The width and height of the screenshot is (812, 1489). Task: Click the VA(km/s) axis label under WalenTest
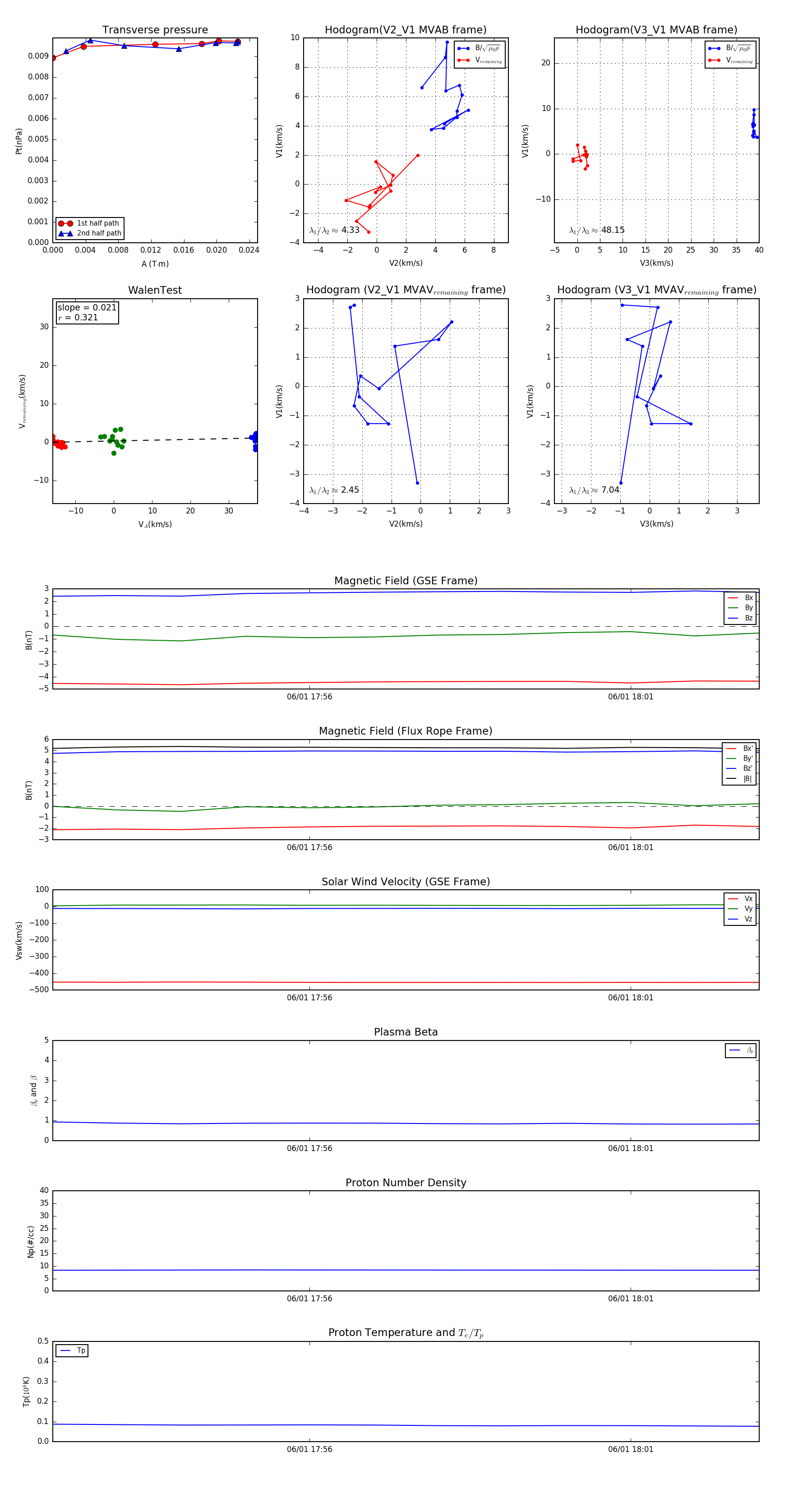point(155,524)
